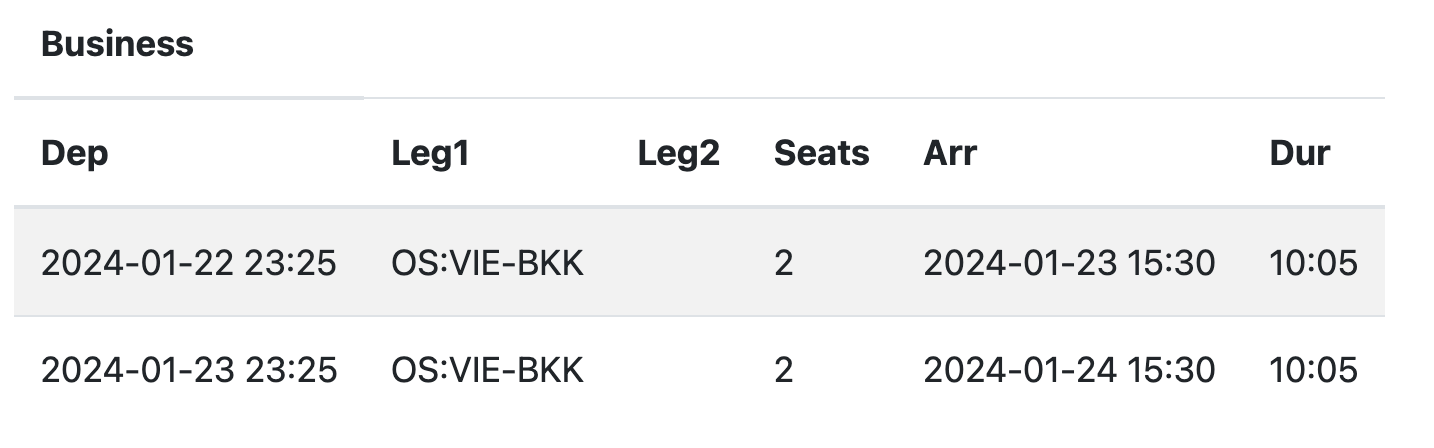The width and height of the screenshot is (1434, 448).
Task: Click arrival 2024-01-23 15:30 cell
Action: click(x=1069, y=264)
